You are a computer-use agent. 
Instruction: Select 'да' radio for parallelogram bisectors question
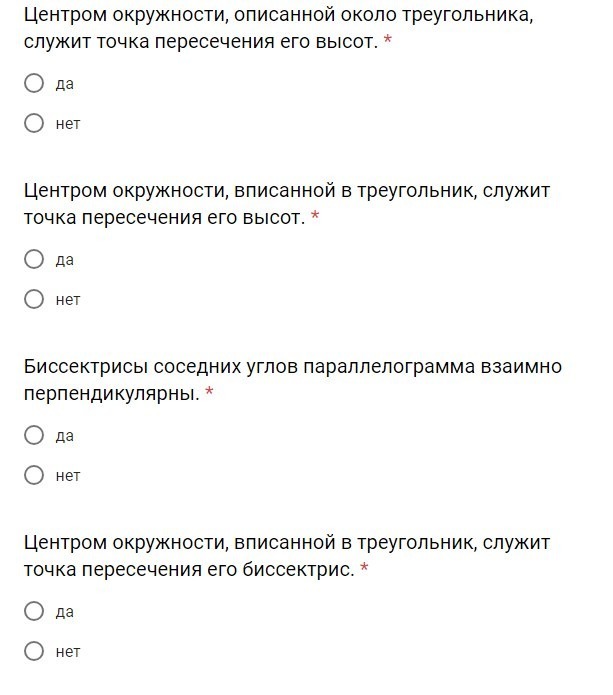[x=34, y=436]
